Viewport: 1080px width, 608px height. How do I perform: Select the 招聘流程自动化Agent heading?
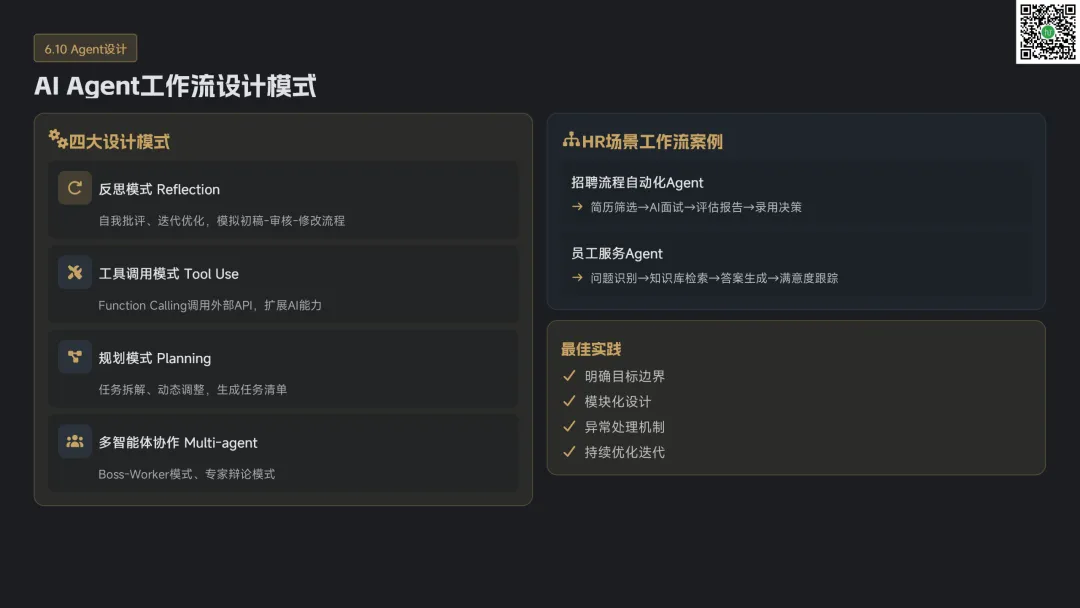click(637, 182)
